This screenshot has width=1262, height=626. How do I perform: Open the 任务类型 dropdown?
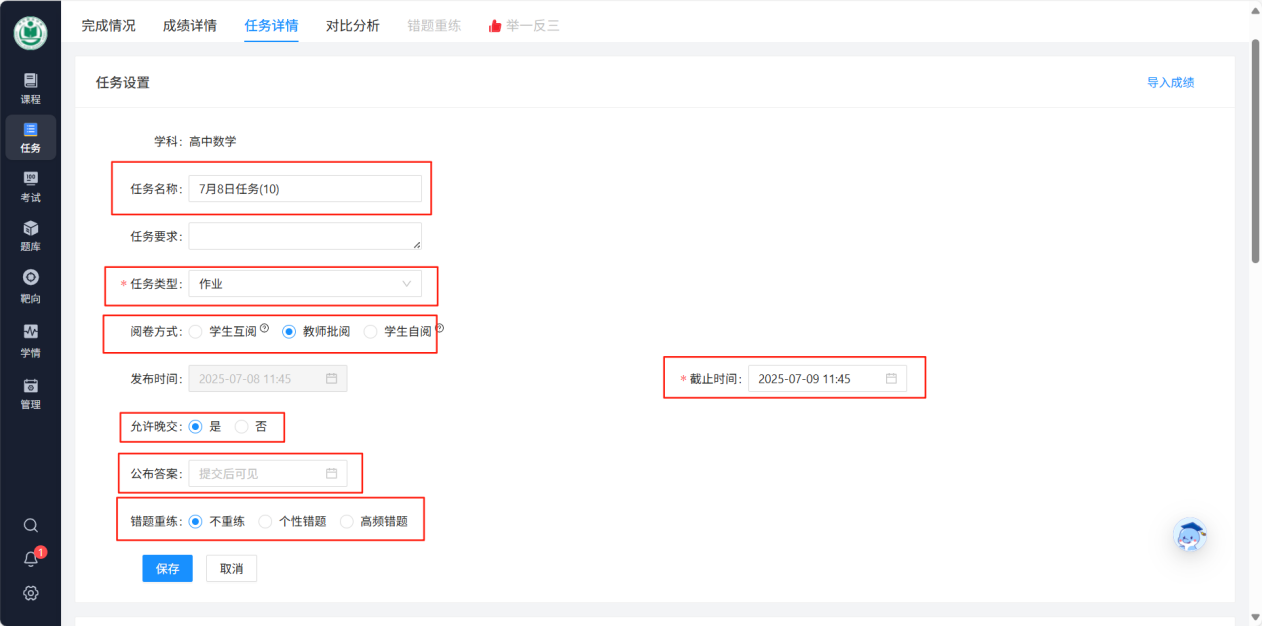(x=305, y=284)
